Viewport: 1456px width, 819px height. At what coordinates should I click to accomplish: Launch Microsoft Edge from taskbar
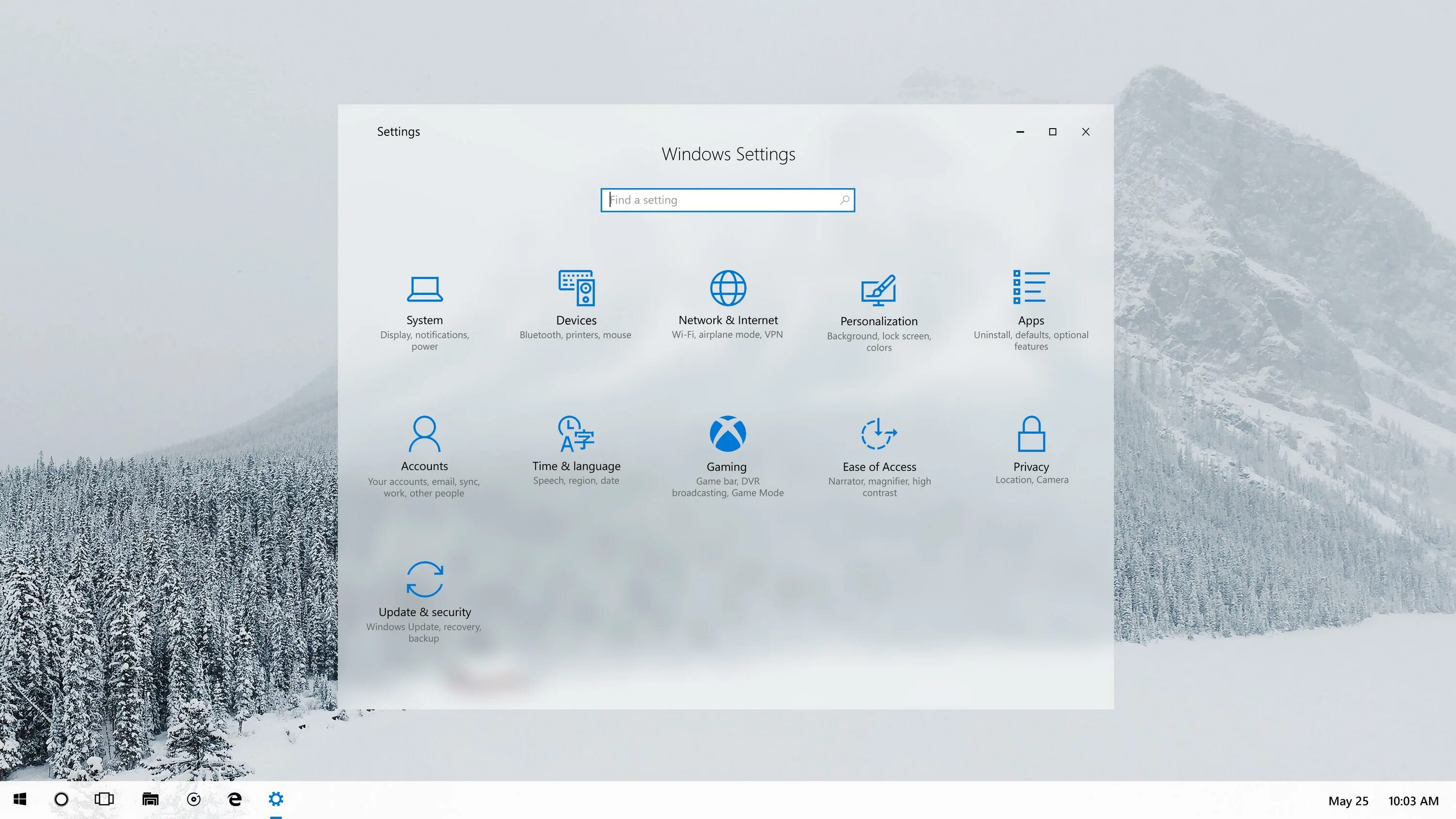click(x=234, y=799)
